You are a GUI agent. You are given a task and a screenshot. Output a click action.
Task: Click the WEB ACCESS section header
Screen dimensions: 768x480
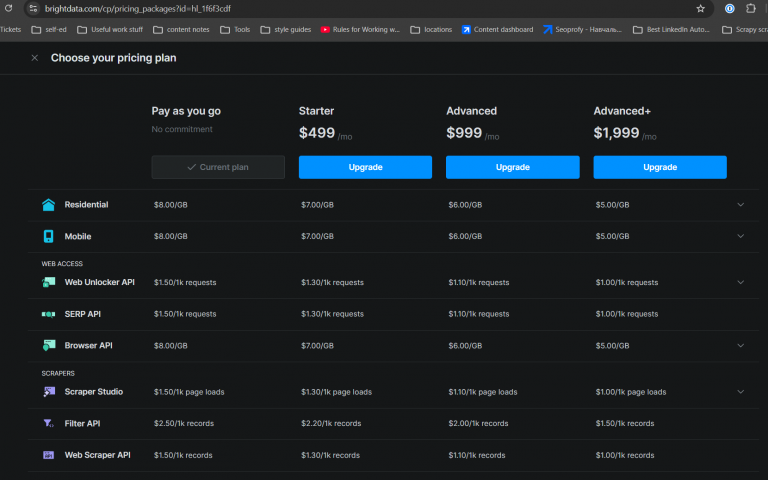62,264
